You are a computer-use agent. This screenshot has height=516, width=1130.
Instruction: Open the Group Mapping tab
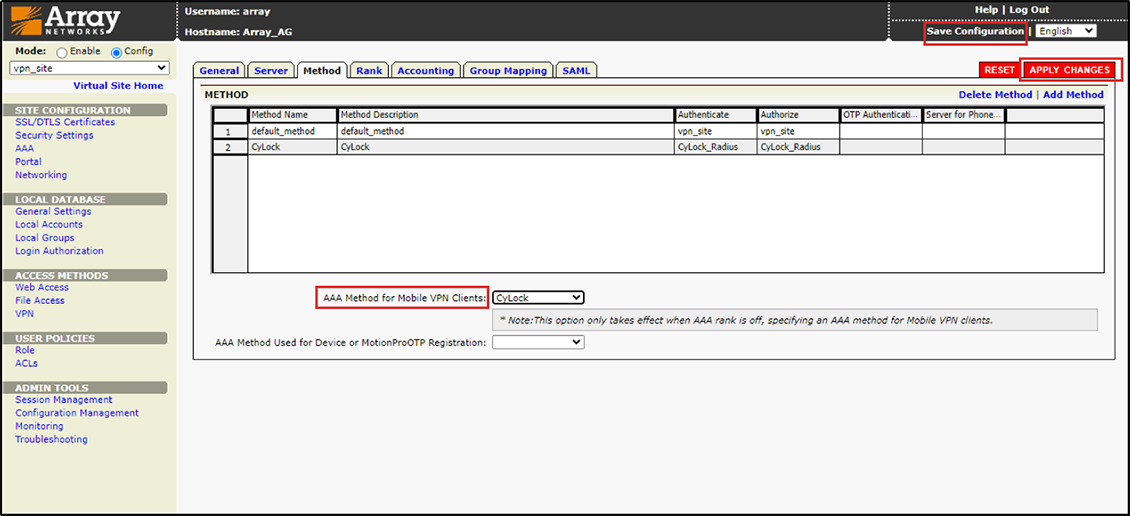pos(508,71)
